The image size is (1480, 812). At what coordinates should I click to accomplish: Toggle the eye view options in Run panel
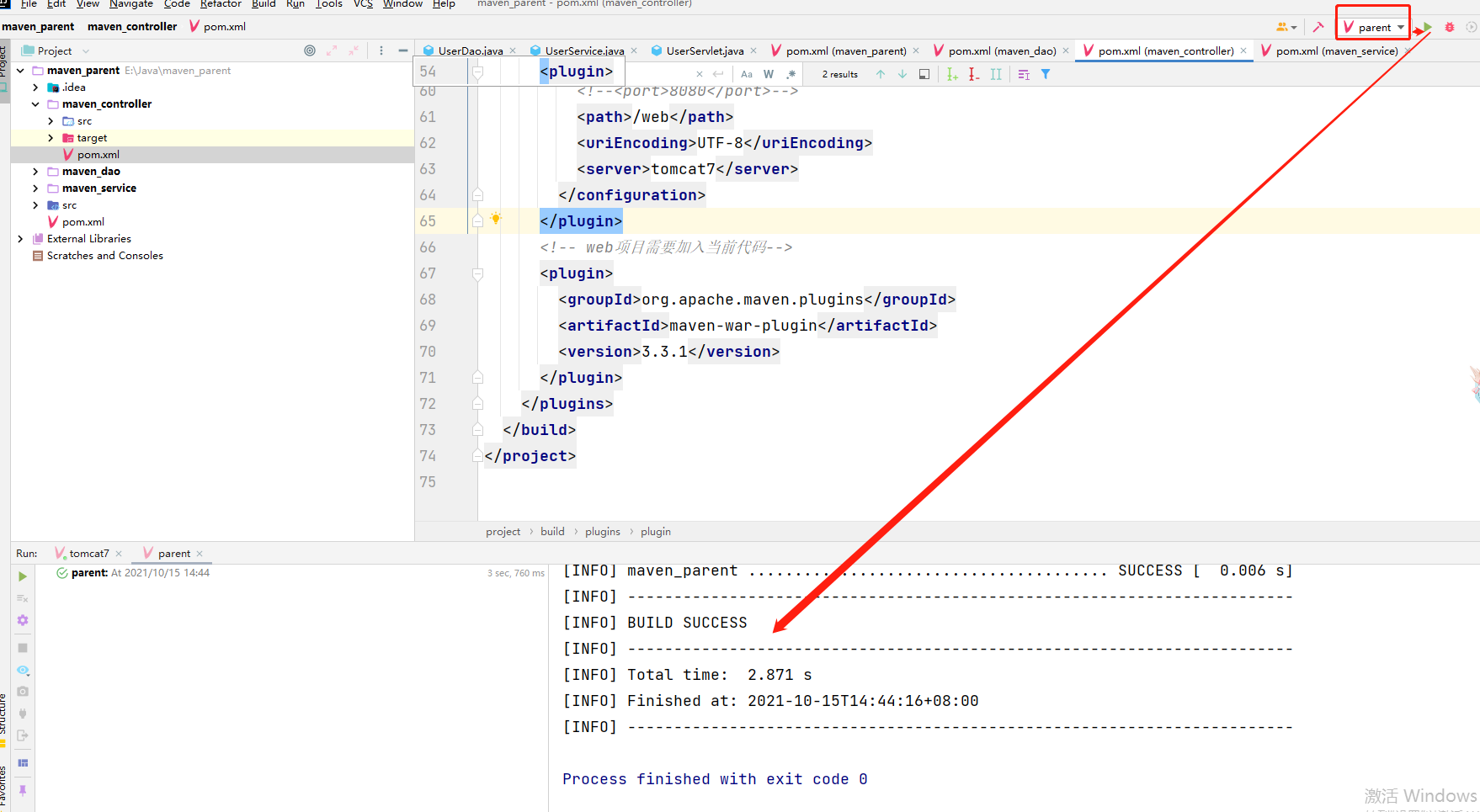pyautogui.click(x=23, y=671)
